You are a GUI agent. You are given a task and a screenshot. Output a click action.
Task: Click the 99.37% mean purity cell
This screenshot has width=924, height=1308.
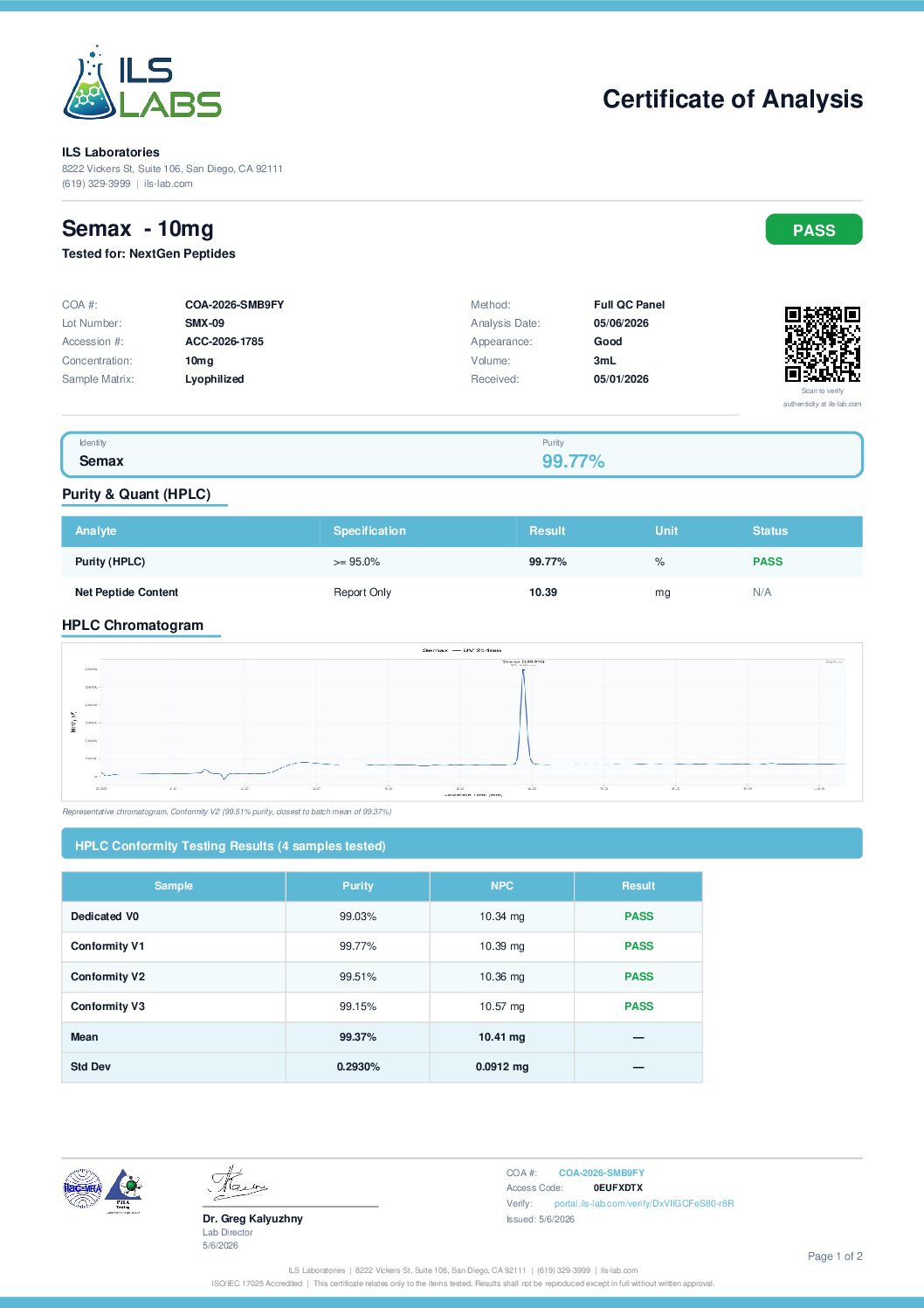coord(358,1037)
